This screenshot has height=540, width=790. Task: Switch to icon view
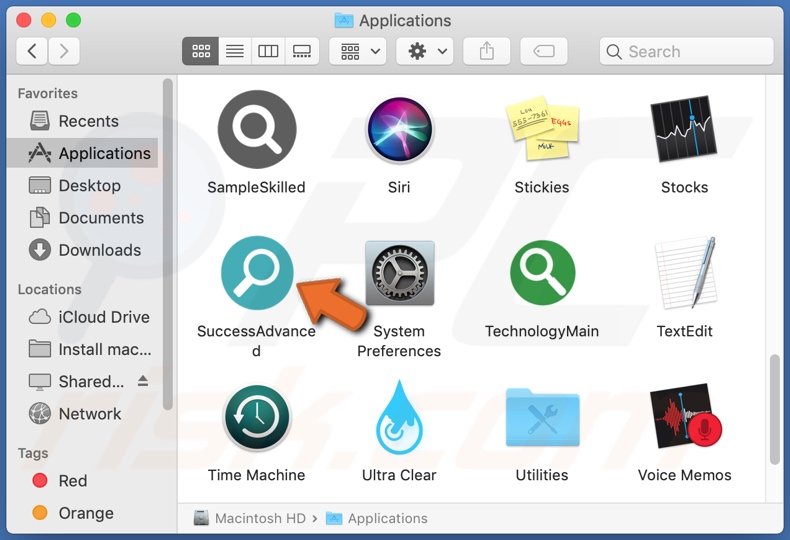click(x=201, y=51)
